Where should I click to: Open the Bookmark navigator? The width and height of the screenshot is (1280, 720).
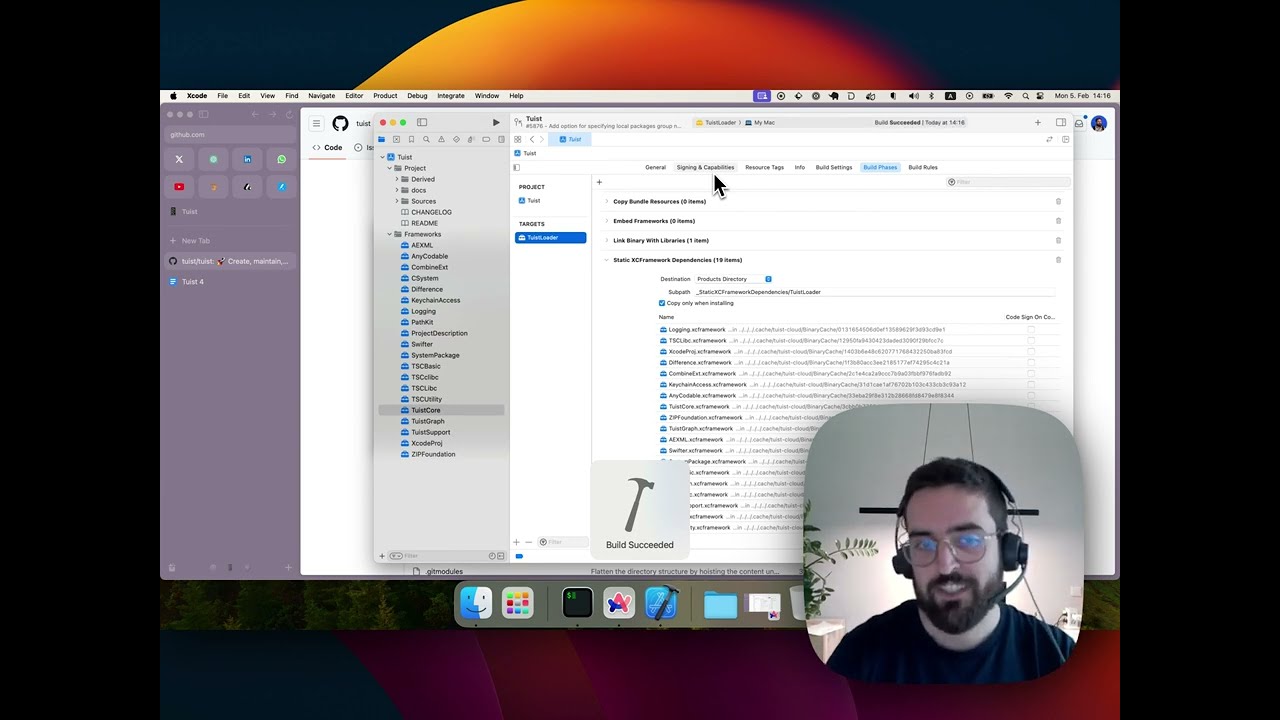pyautogui.click(x=411, y=139)
